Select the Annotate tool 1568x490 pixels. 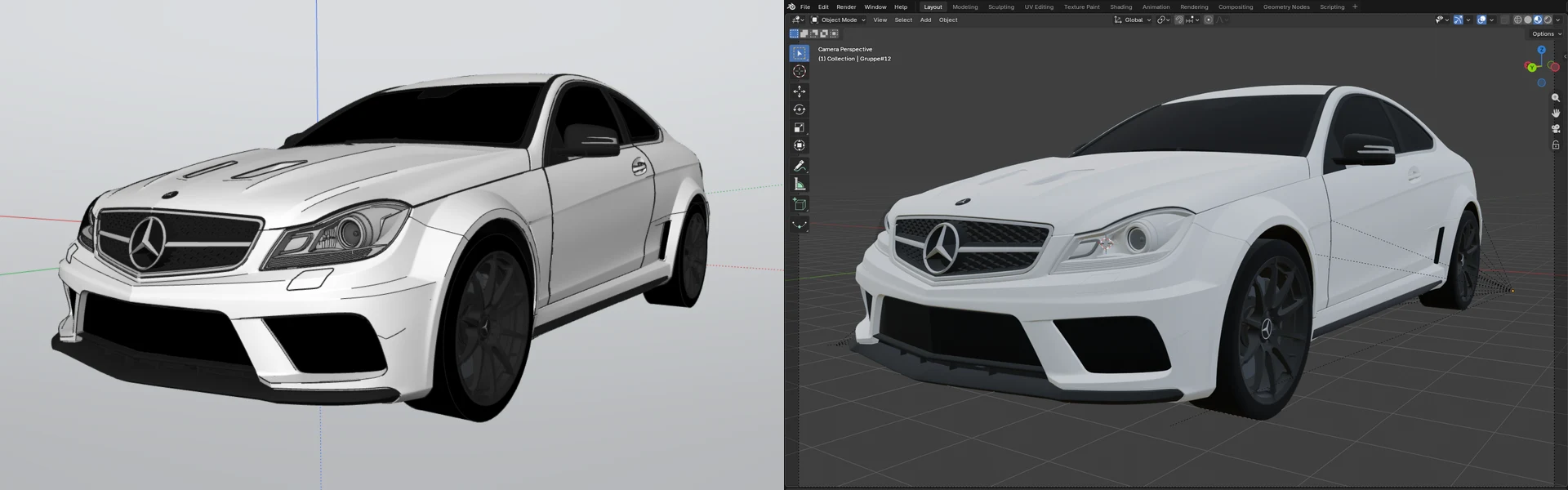800,166
